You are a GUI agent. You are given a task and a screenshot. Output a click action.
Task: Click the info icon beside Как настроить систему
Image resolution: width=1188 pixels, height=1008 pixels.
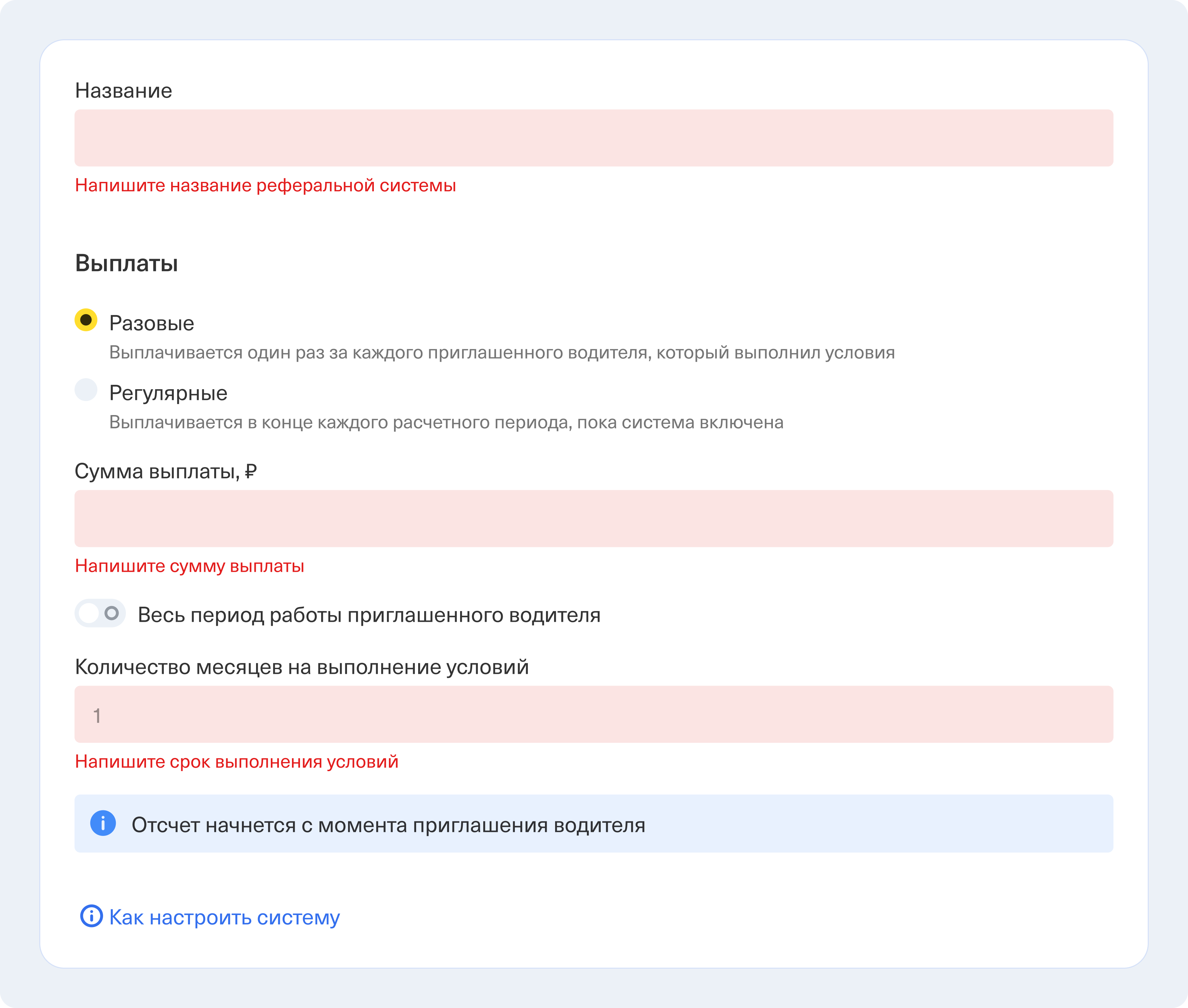[91, 916]
